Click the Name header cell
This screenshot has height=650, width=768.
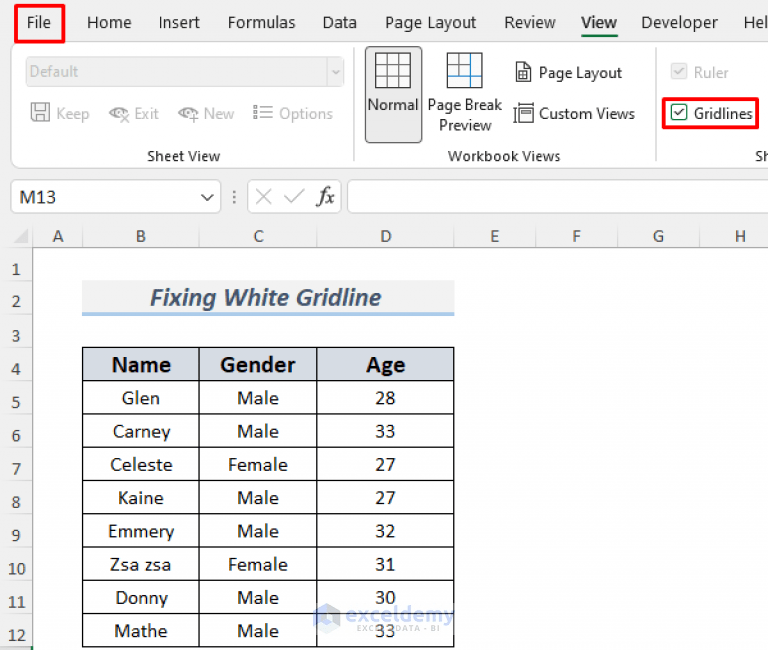point(141,365)
